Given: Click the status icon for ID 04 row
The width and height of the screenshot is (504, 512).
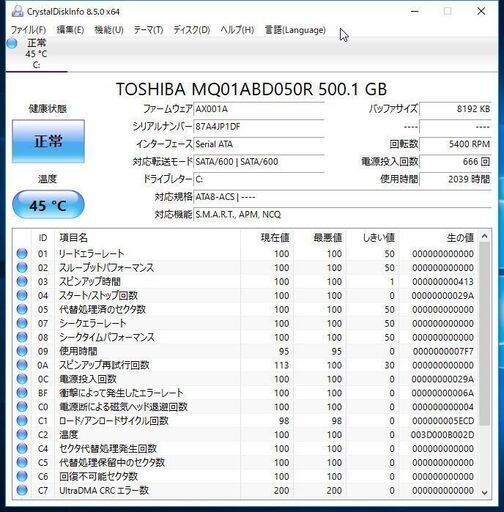Looking at the screenshot, I should coord(22,295).
